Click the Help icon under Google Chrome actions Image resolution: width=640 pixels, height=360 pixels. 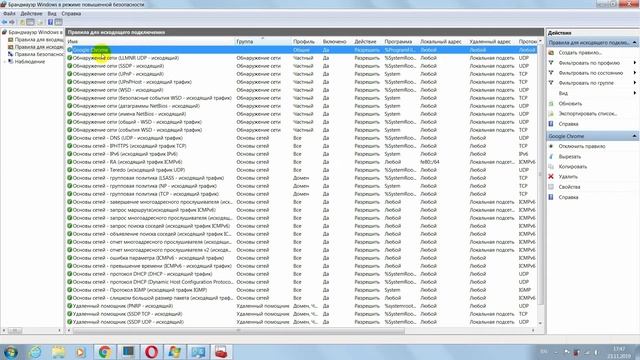551,197
